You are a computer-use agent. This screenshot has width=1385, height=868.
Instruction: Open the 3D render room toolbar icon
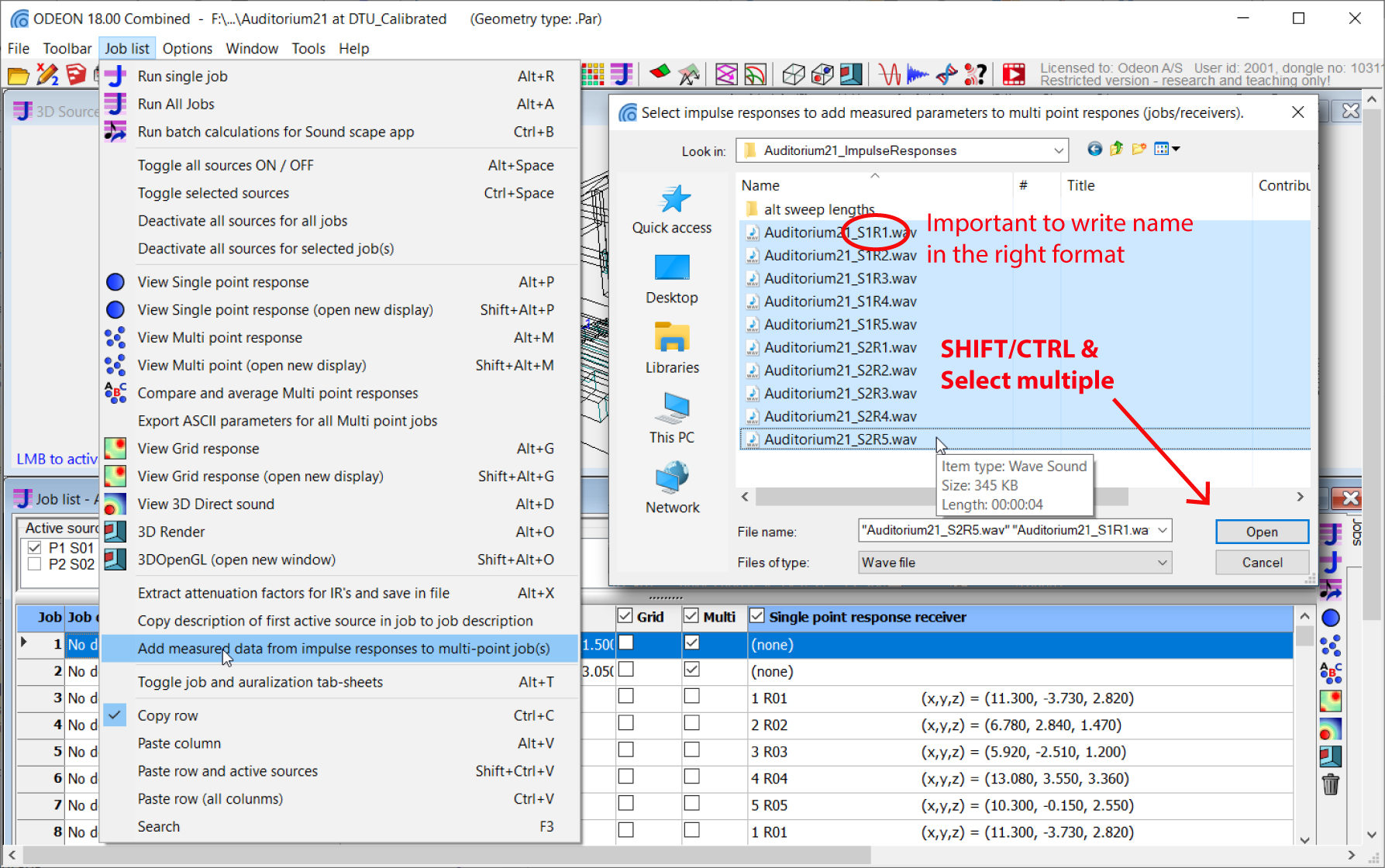tap(851, 74)
